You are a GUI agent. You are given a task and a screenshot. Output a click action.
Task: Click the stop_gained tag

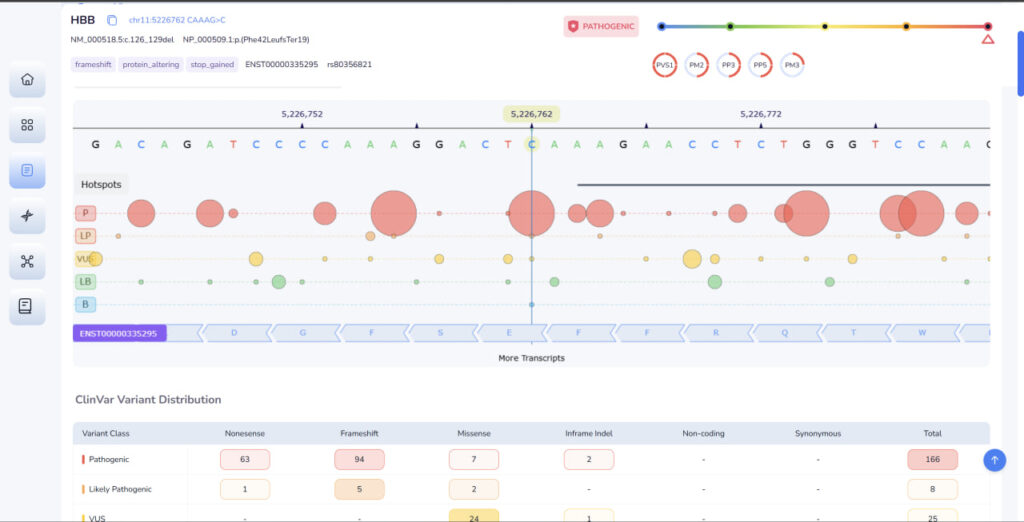pos(212,65)
